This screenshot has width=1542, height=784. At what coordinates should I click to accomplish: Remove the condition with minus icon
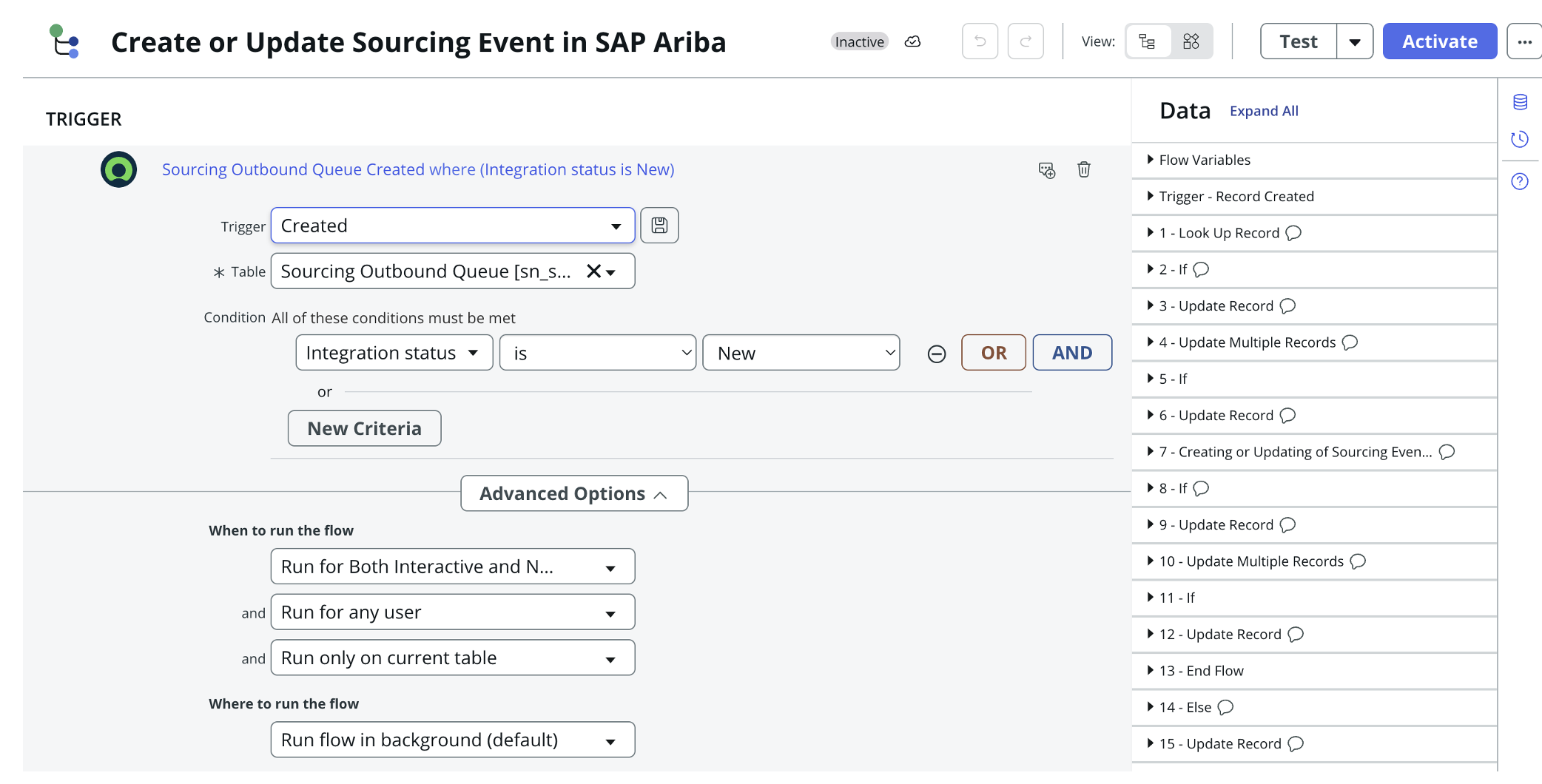[x=937, y=354]
